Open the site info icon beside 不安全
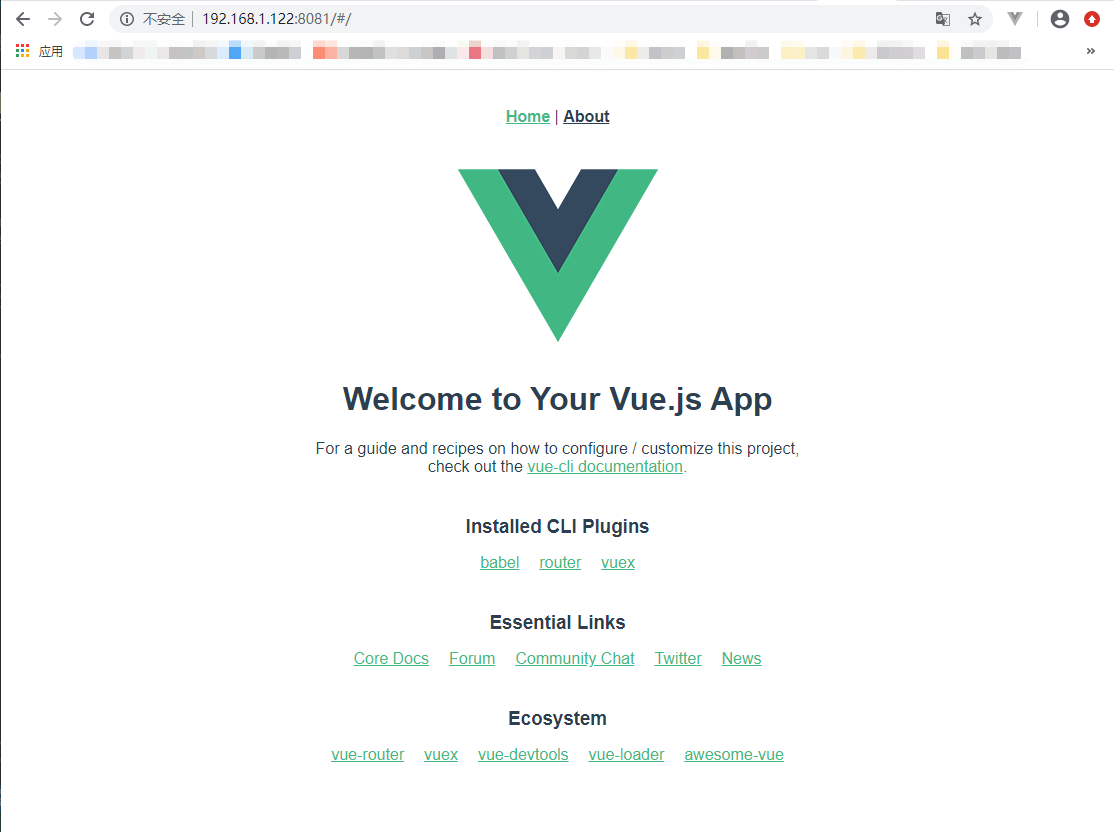This screenshot has height=832, width=1114. (126, 19)
